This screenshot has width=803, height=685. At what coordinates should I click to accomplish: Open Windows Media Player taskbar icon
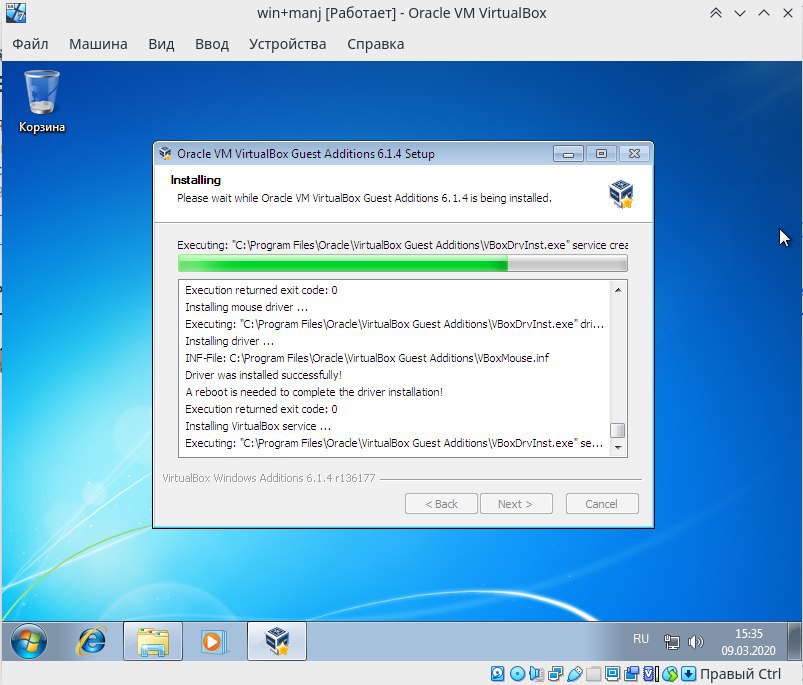coord(214,641)
